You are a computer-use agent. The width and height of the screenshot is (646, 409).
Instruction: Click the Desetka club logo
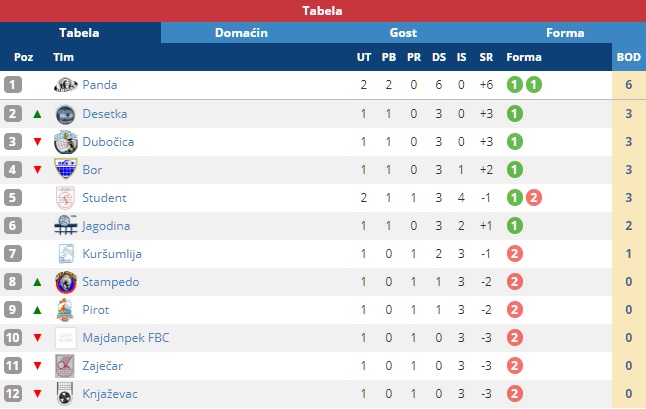tap(65, 114)
